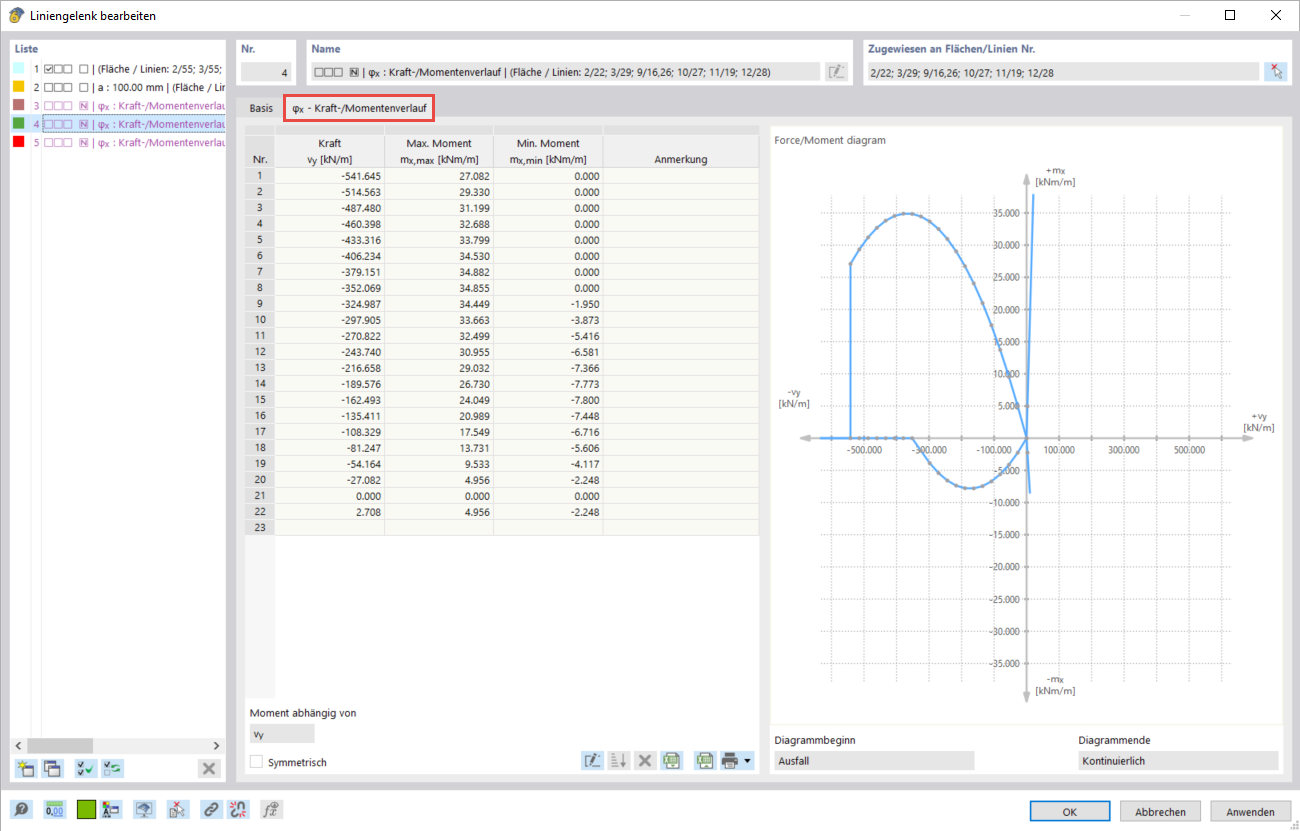This screenshot has width=1300, height=831.
Task: Open the units and decimals 0,00 icon
Action: (54, 810)
